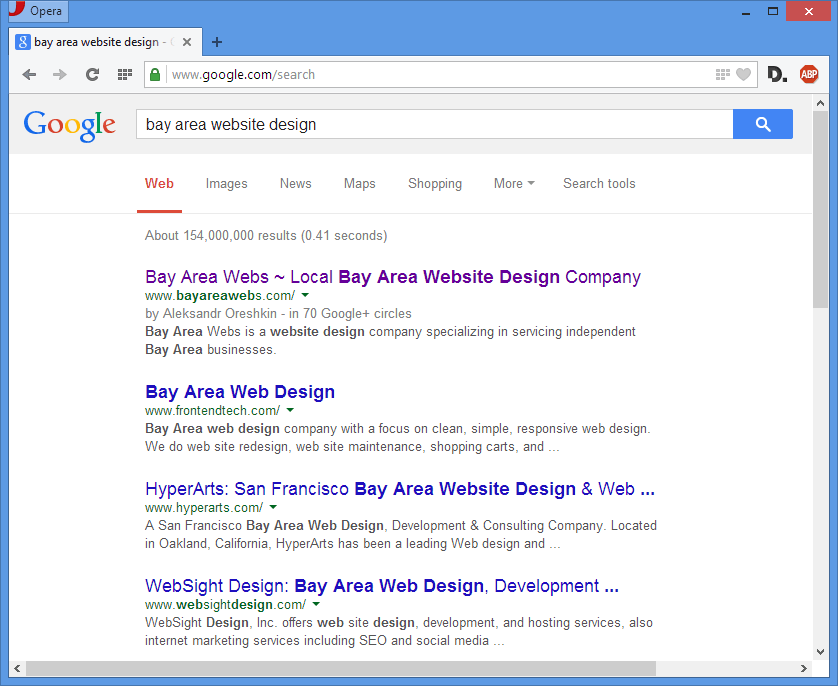Open Bay Area Webs result link
Image resolution: width=838 pixels, height=686 pixels.
[x=393, y=277]
